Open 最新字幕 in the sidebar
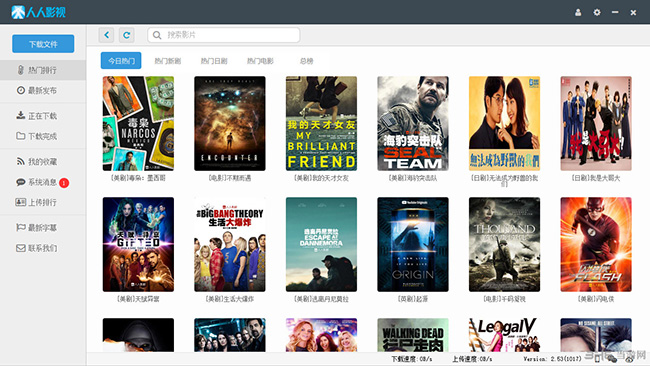 click(x=43, y=228)
